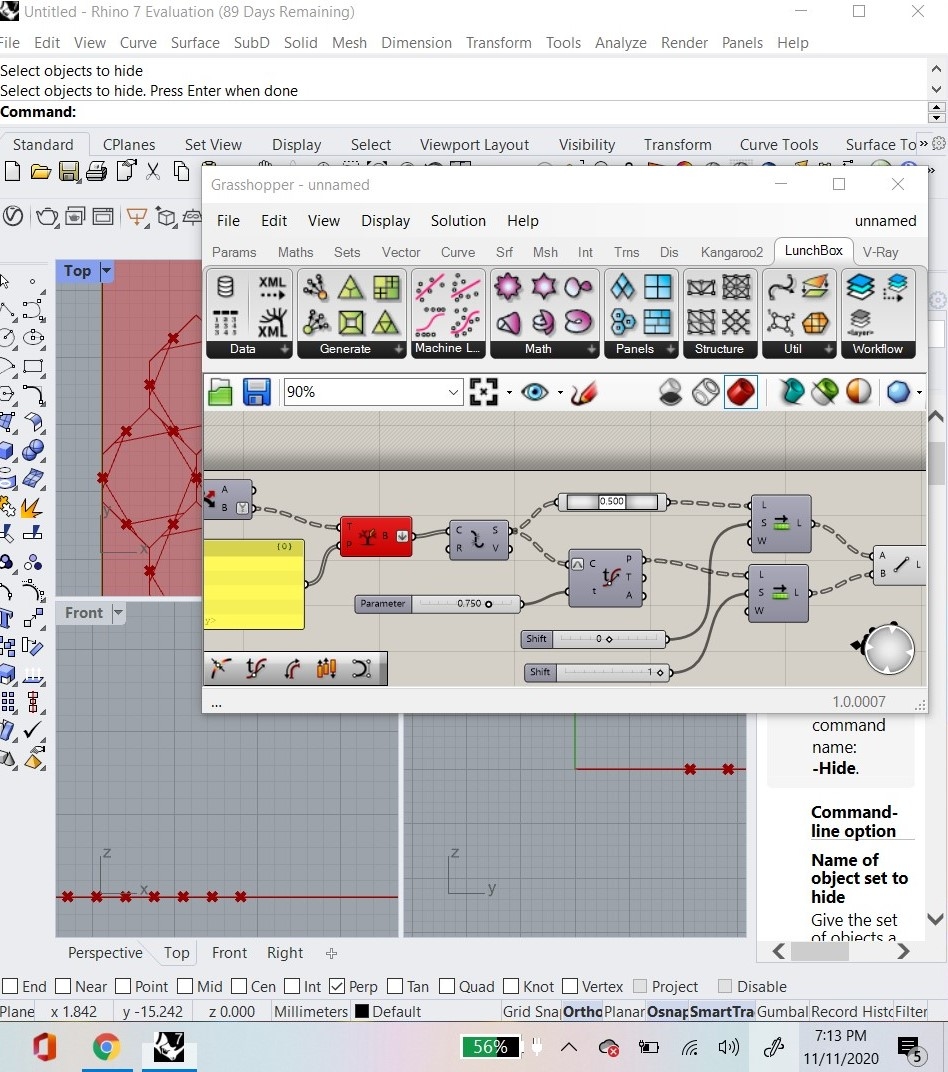Switch to the V-Ray tab in Grasshopper

[x=880, y=252]
